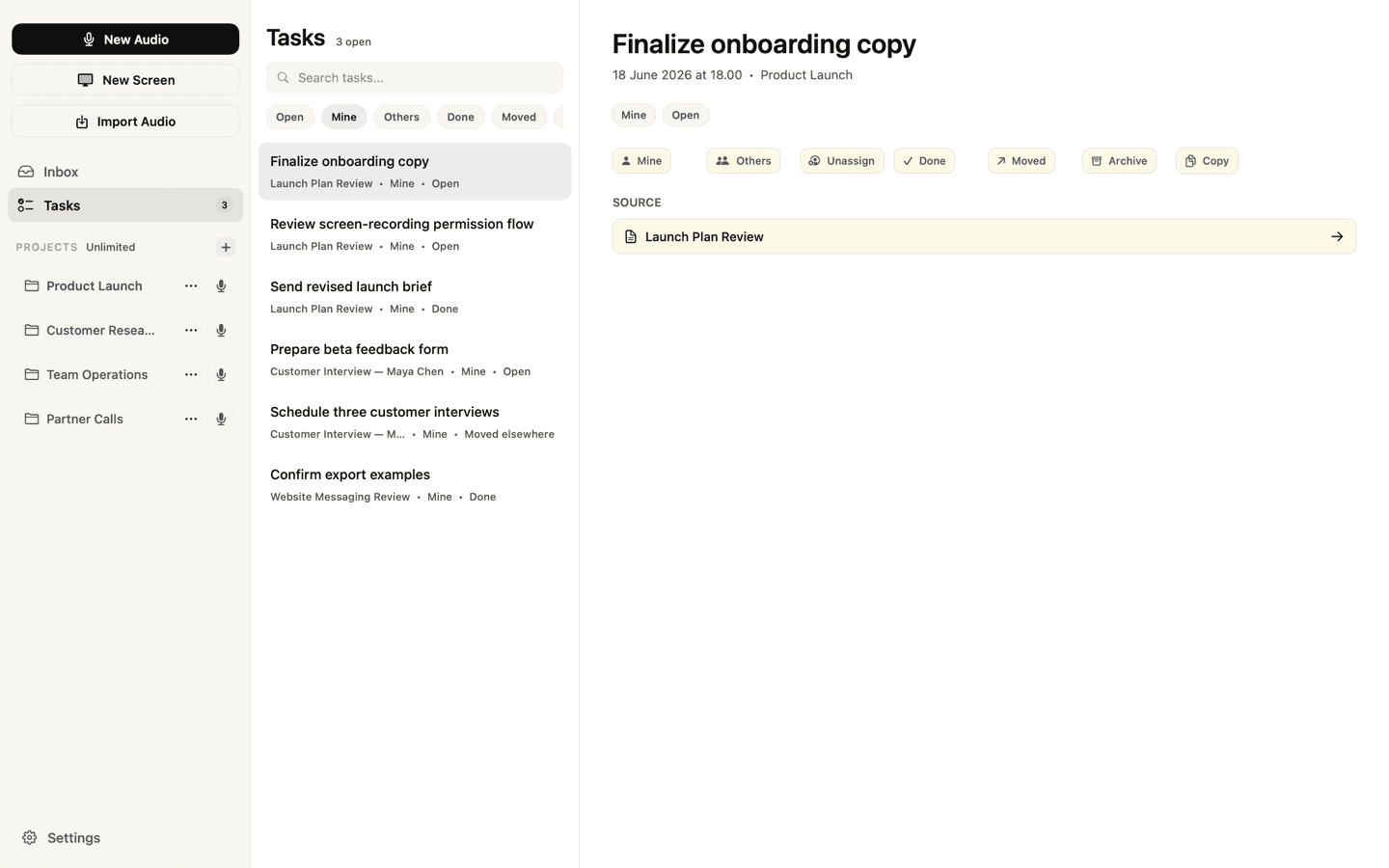Filter tasks by Others
The image size is (1389, 868).
pyautogui.click(x=401, y=117)
